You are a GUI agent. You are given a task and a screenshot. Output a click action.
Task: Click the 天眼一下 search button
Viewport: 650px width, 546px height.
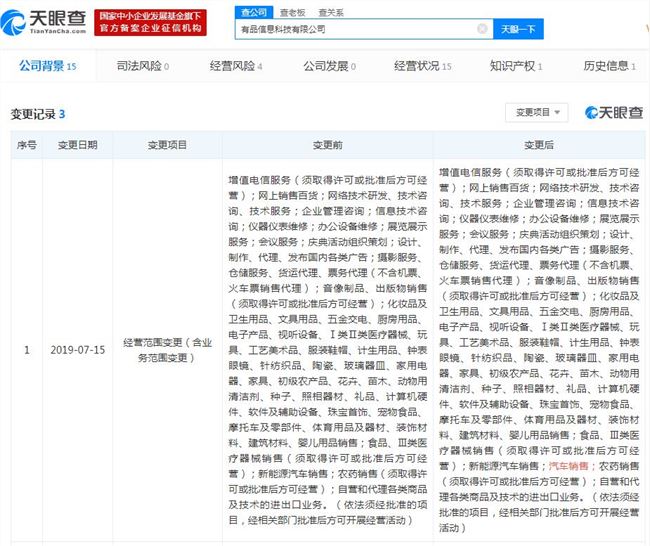click(x=518, y=29)
